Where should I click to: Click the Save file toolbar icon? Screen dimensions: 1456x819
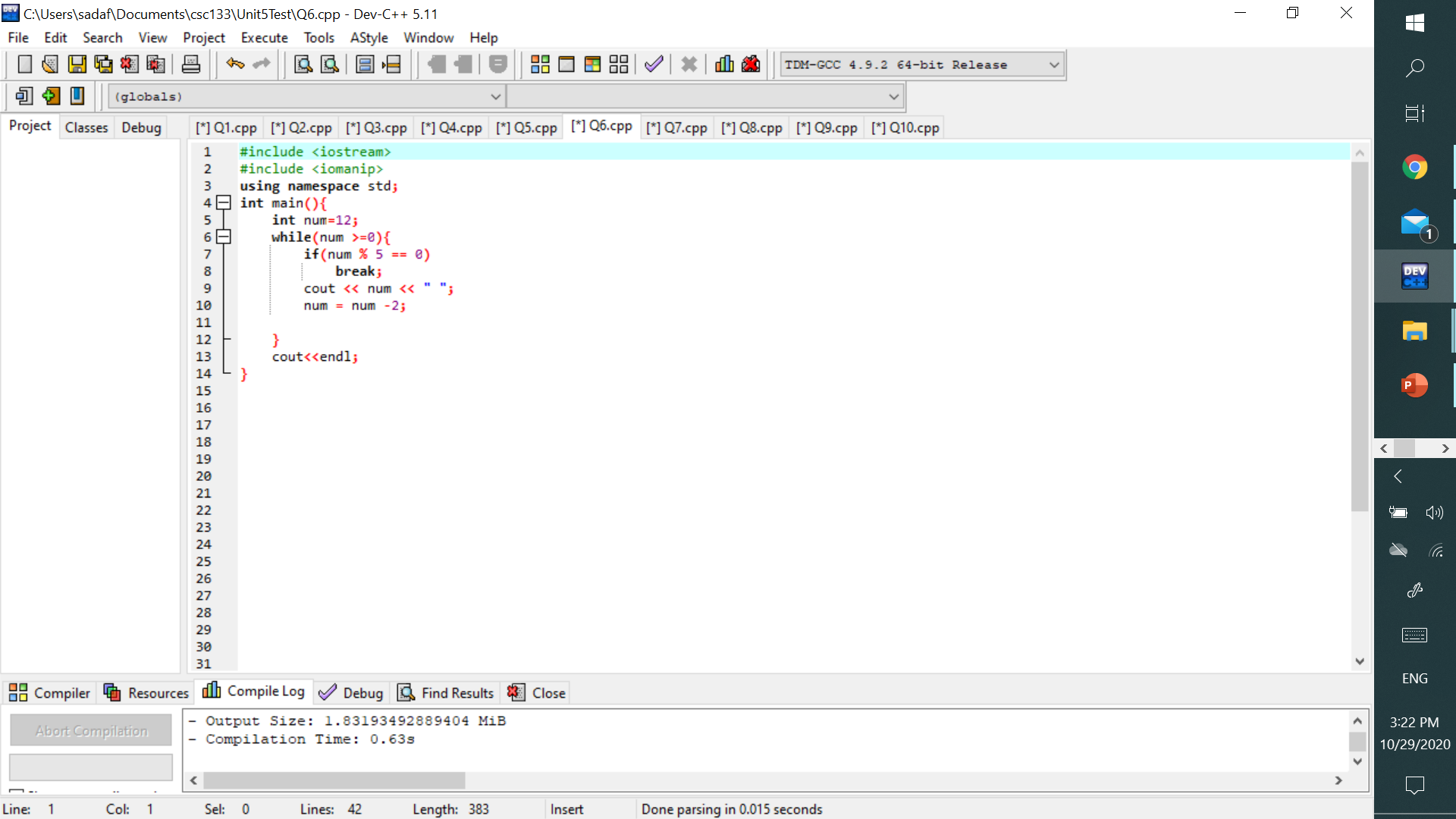77,64
